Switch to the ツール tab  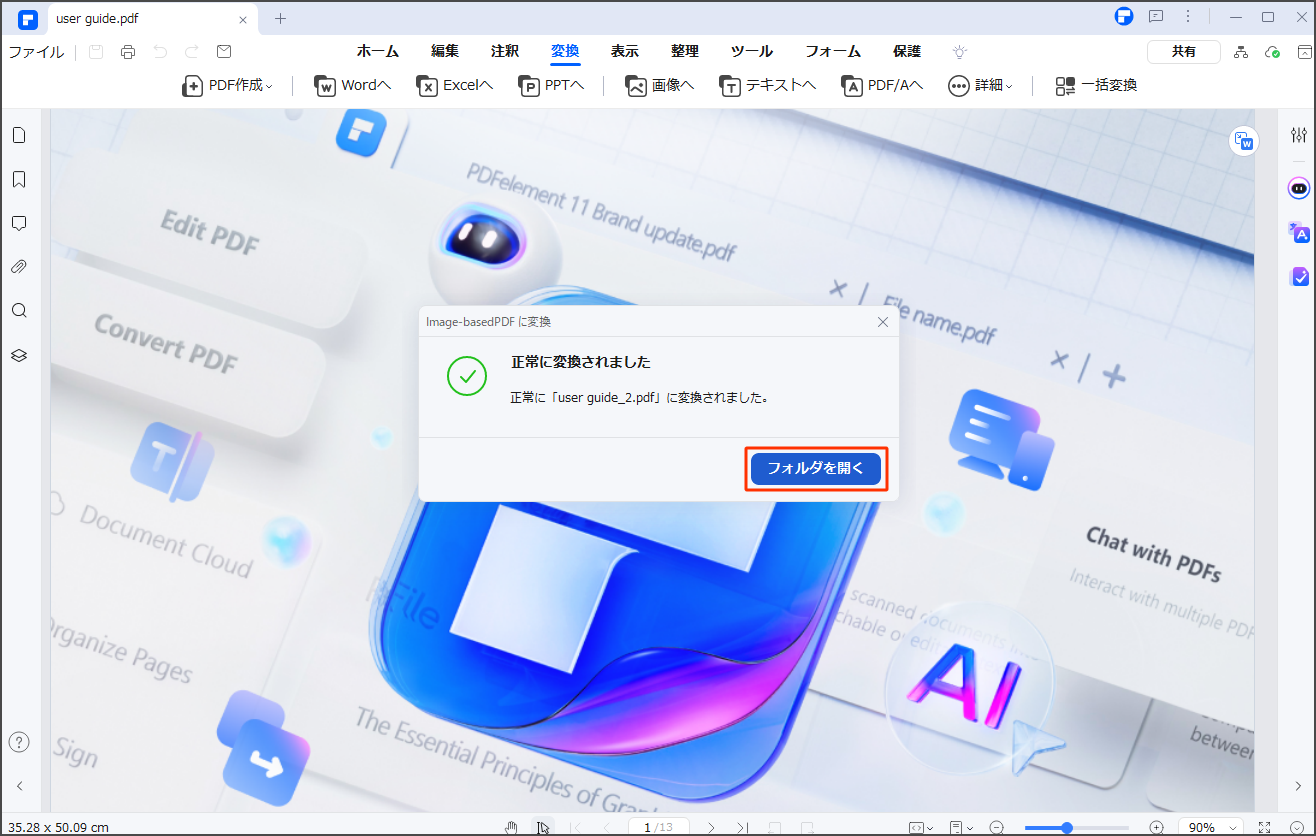(x=752, y=52)
